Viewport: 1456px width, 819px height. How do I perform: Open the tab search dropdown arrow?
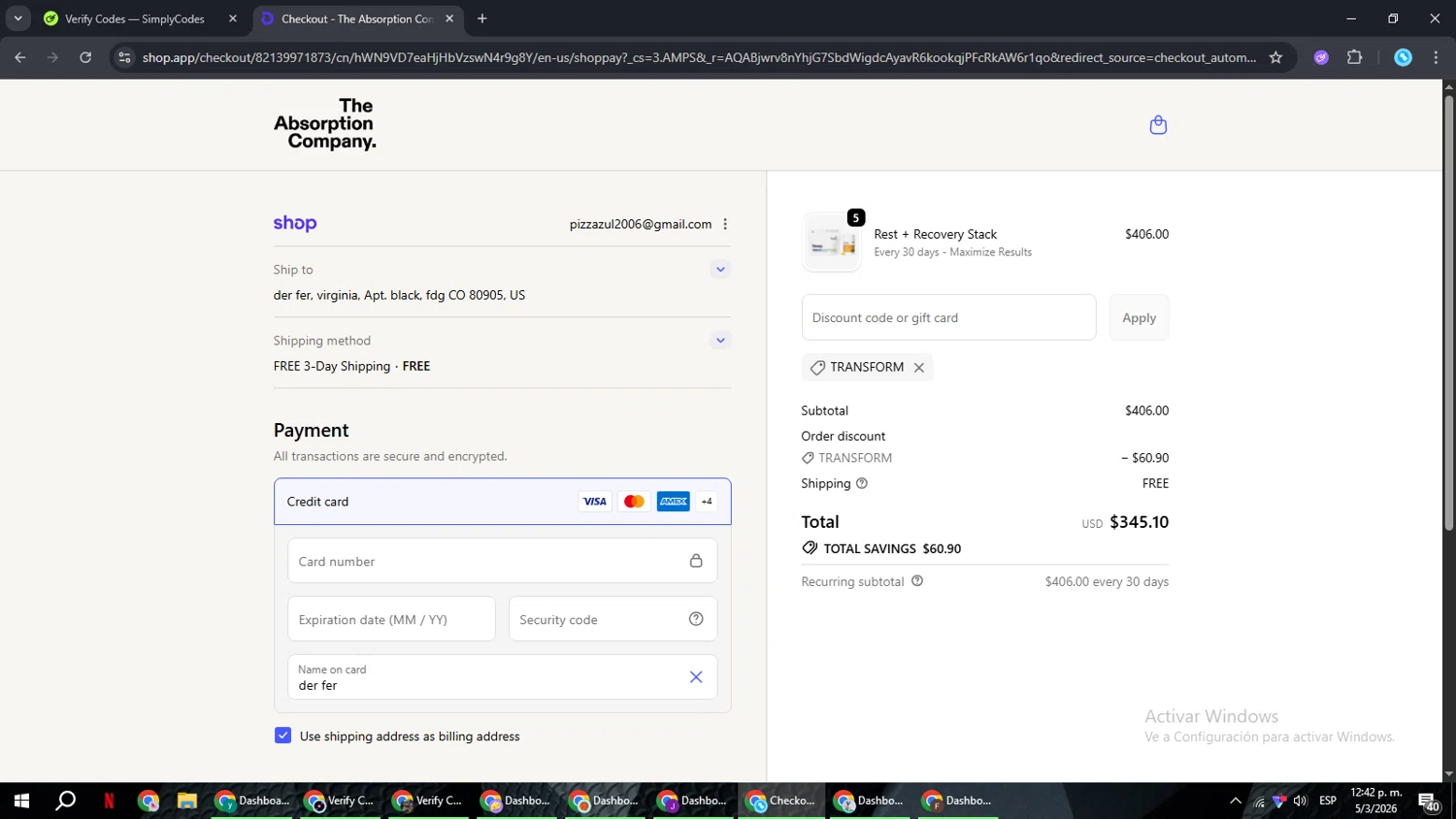point(17,18)
